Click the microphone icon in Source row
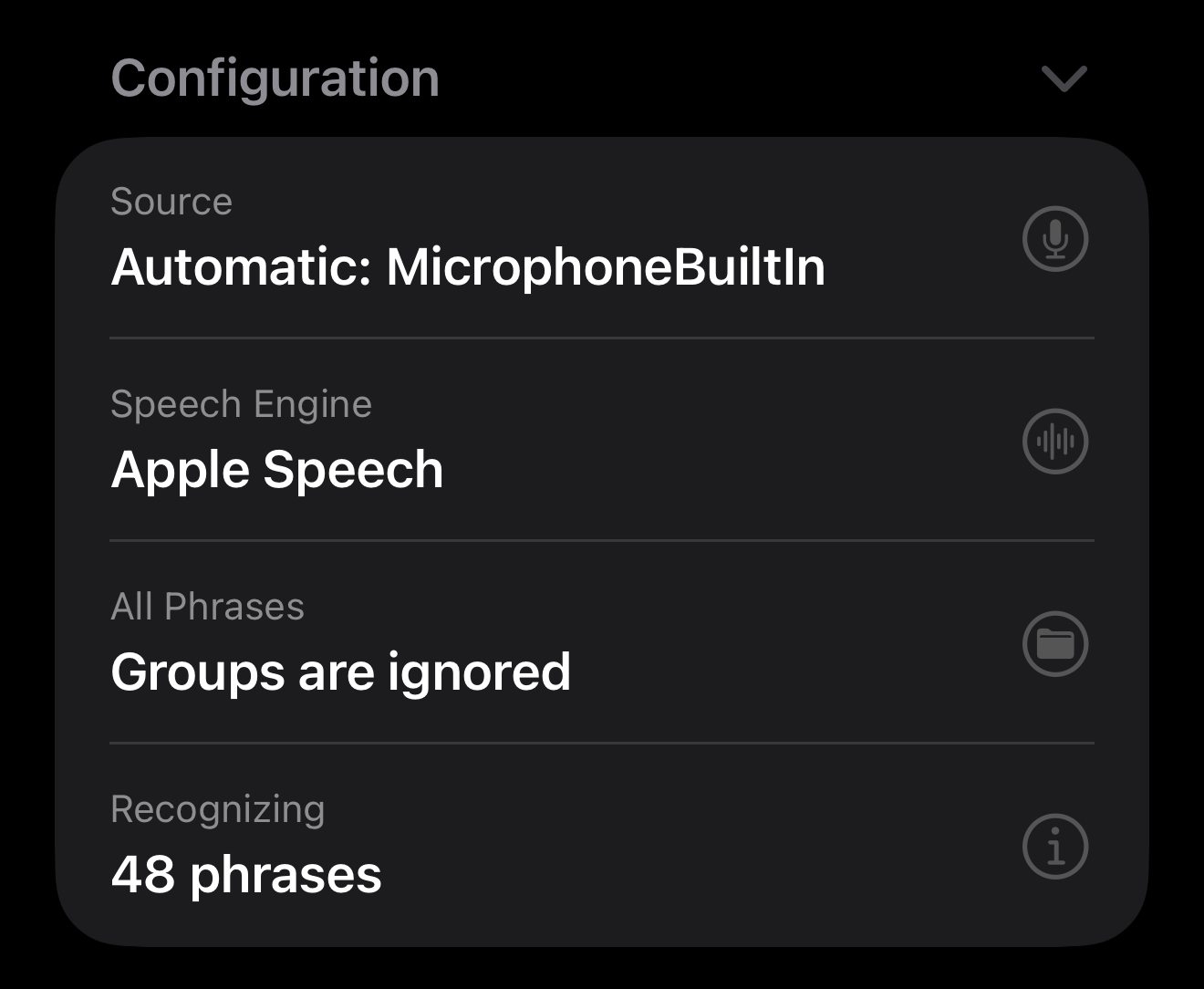Viewport: 1204px width, 989px height. (x=1055, y=239)
